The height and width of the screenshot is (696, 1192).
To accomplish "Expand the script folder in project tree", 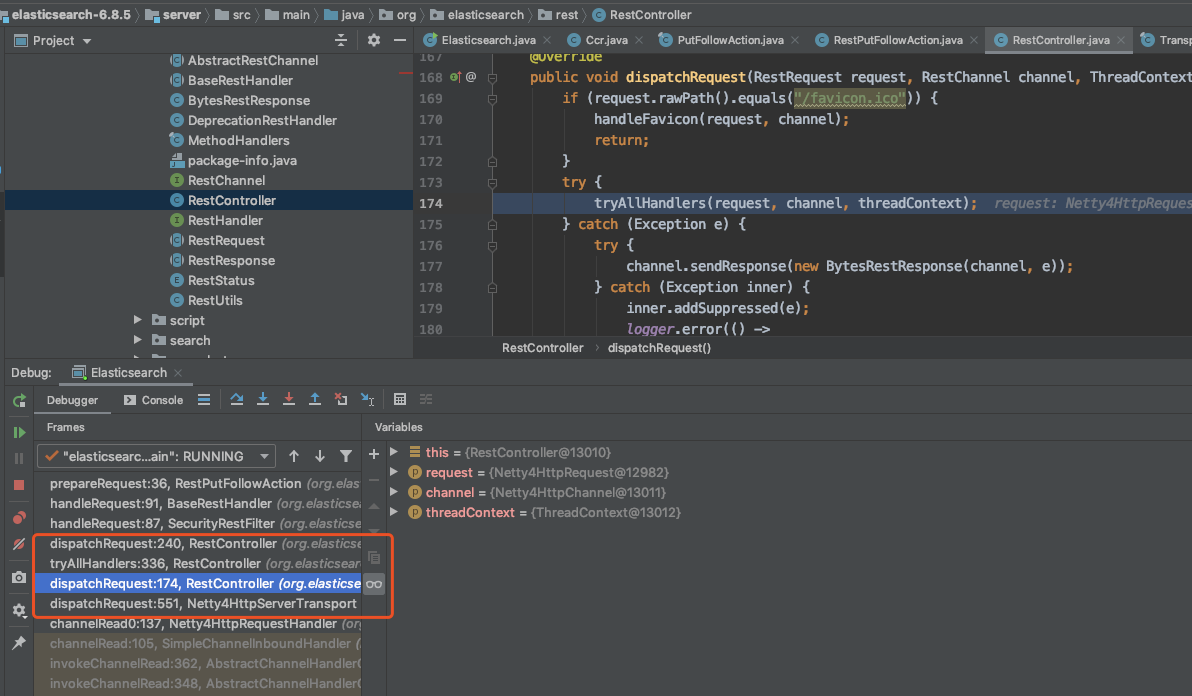I will coord(138,320).
